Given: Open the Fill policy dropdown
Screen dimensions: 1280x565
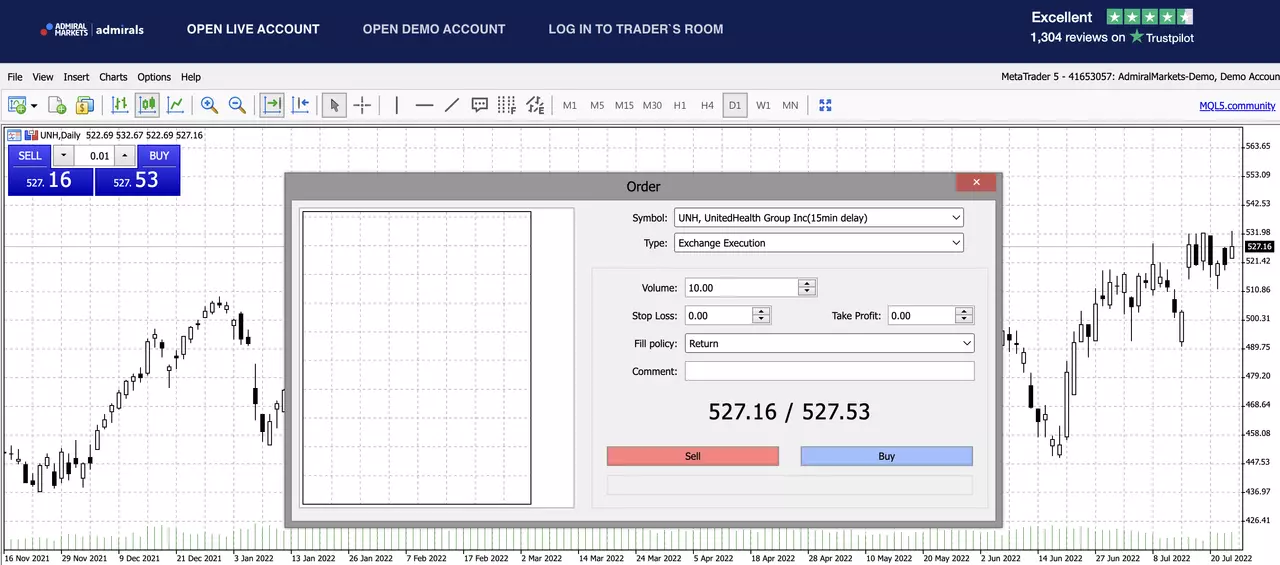Looking at the screenshot, I should coord(829,343).
